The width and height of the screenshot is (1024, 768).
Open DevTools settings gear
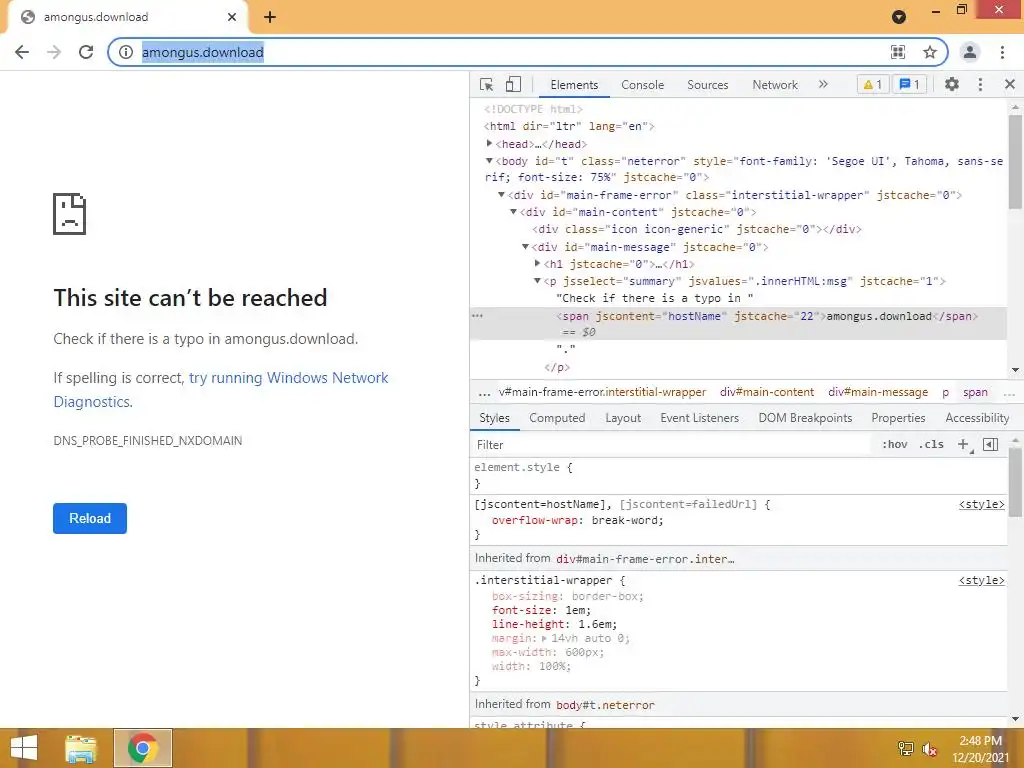(952, 84)
